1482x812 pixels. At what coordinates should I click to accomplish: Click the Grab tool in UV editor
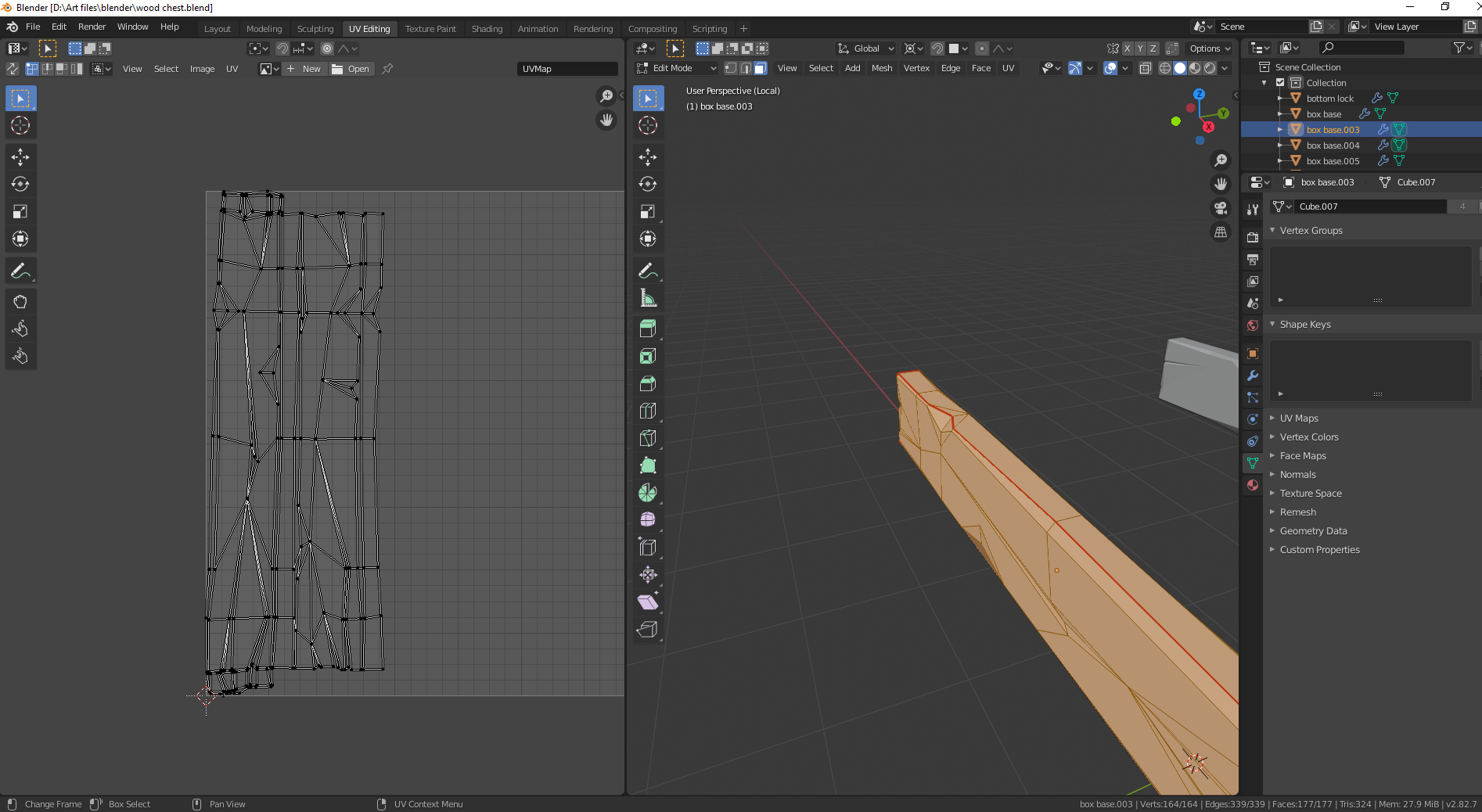[20, 302]
